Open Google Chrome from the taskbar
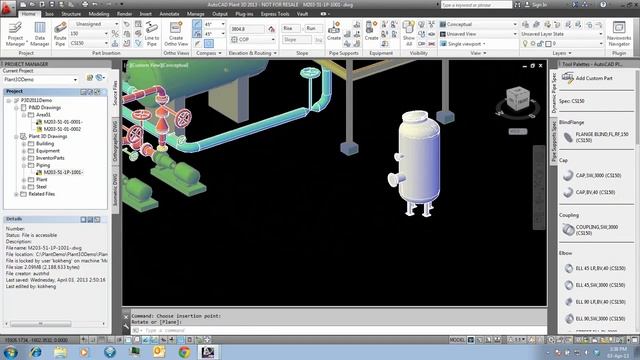This screenshot has width=640, height=360. click(184, 352)
